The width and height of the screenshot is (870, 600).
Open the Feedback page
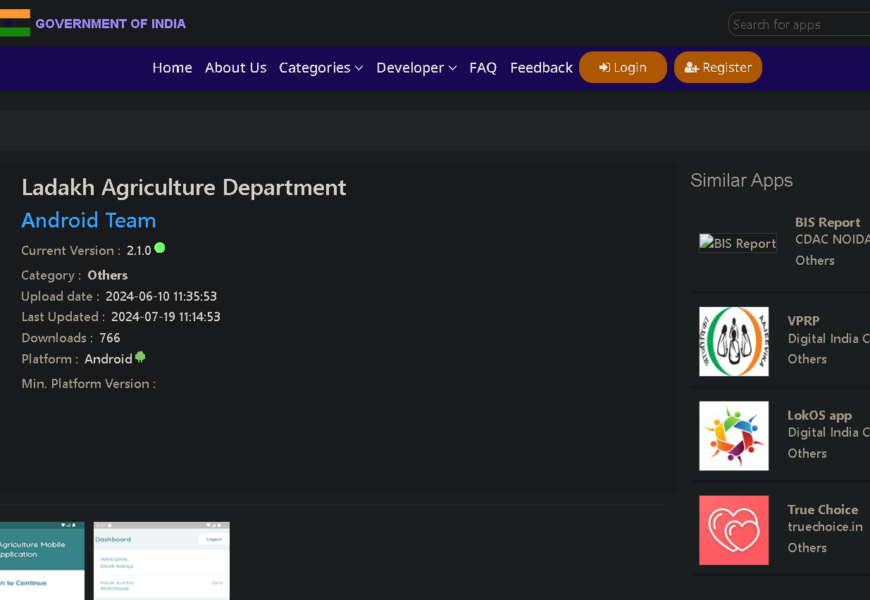coord(541,68)
